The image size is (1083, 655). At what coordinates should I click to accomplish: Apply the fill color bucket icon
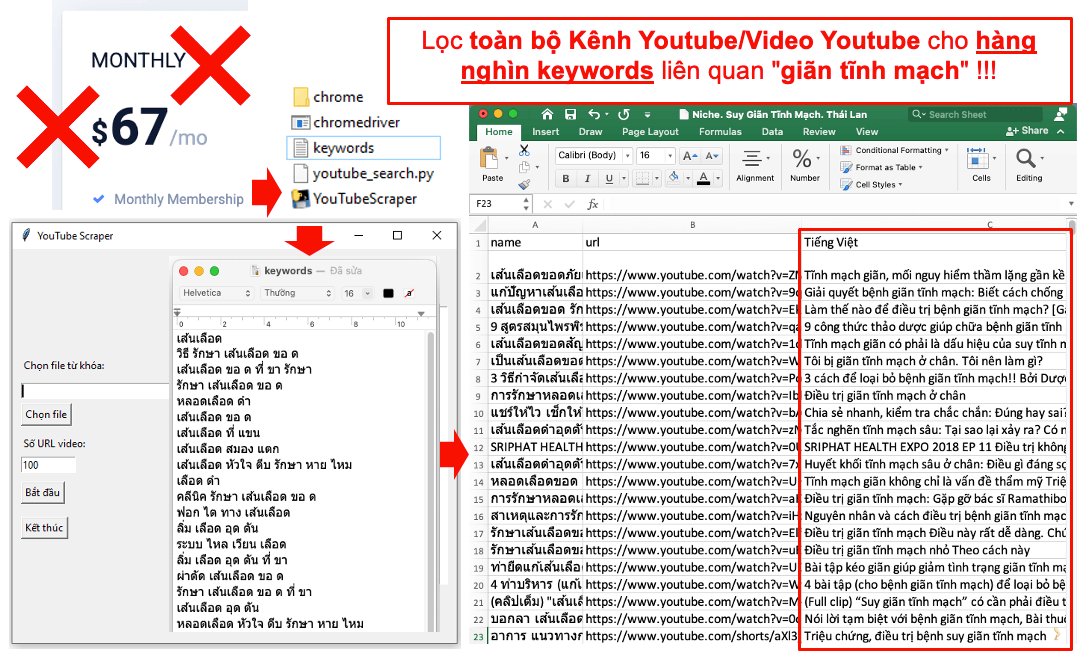click(674, 179)
